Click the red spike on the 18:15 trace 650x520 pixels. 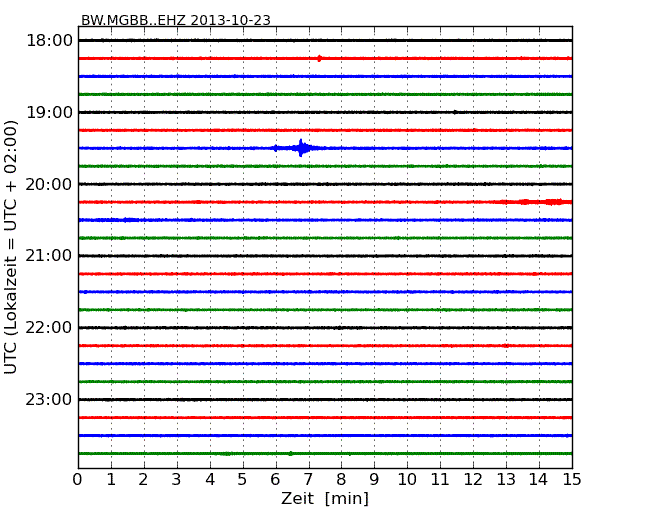(x=319, y=58)
